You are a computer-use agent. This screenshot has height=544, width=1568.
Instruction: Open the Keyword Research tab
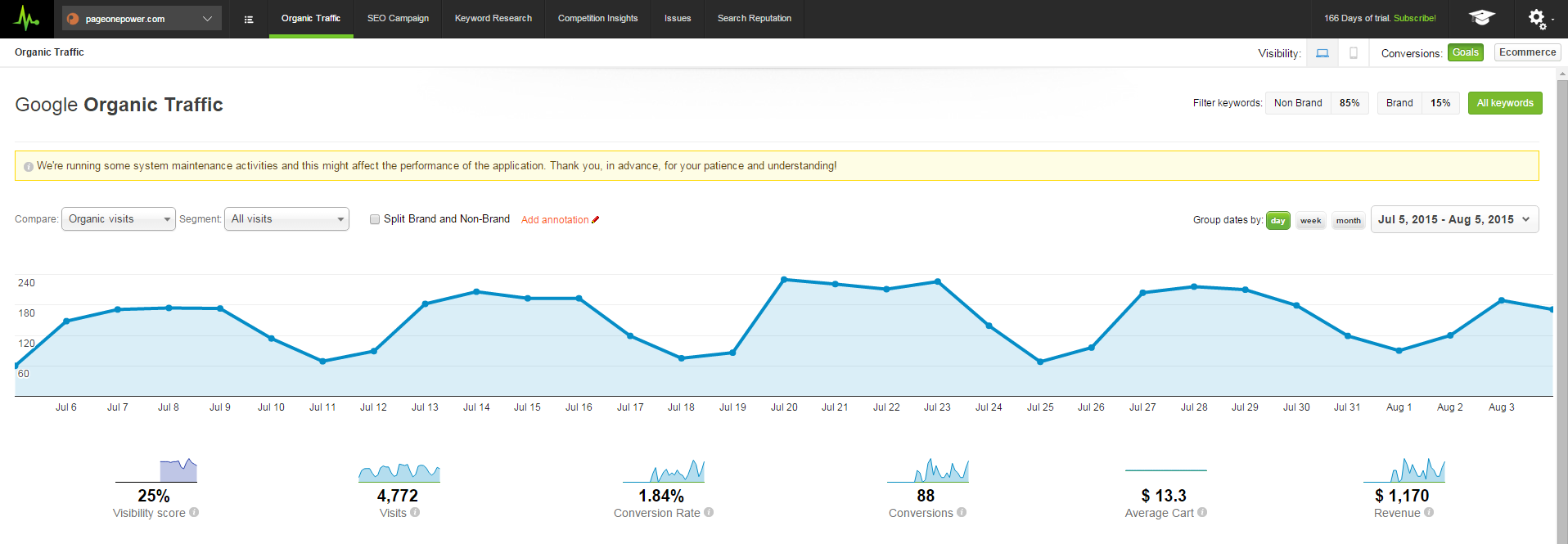(x=493, y=18)
